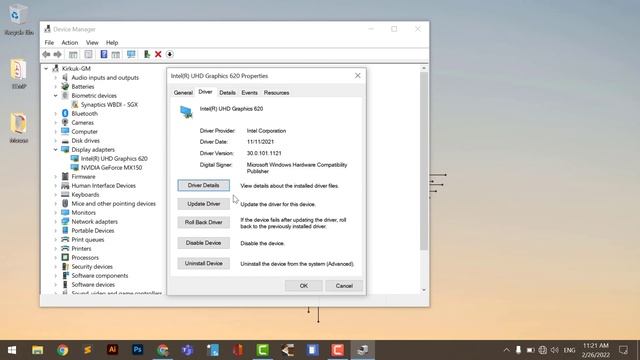Switch to the Resources tab
The image size is (640, 360).
(276, 93)
